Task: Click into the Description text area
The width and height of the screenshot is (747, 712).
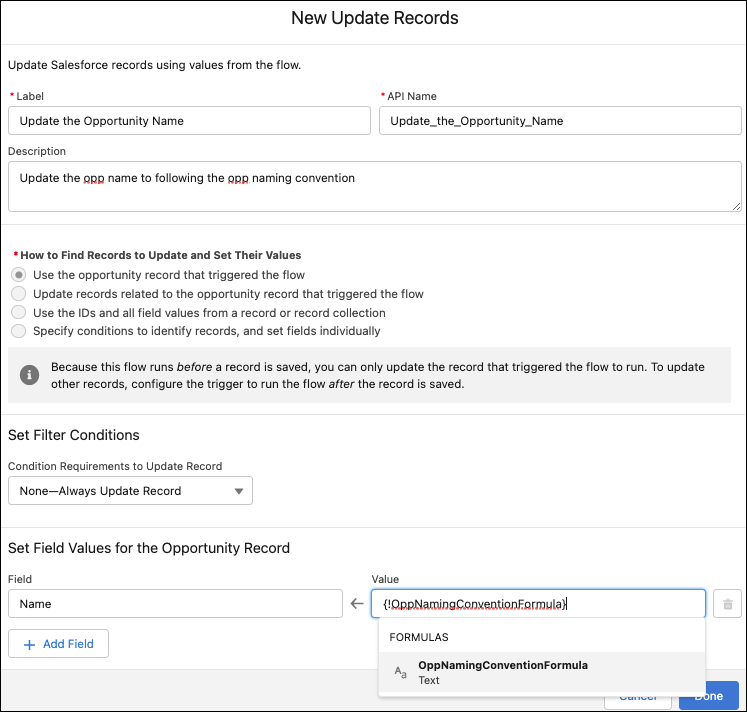Action: coord(374,186)
